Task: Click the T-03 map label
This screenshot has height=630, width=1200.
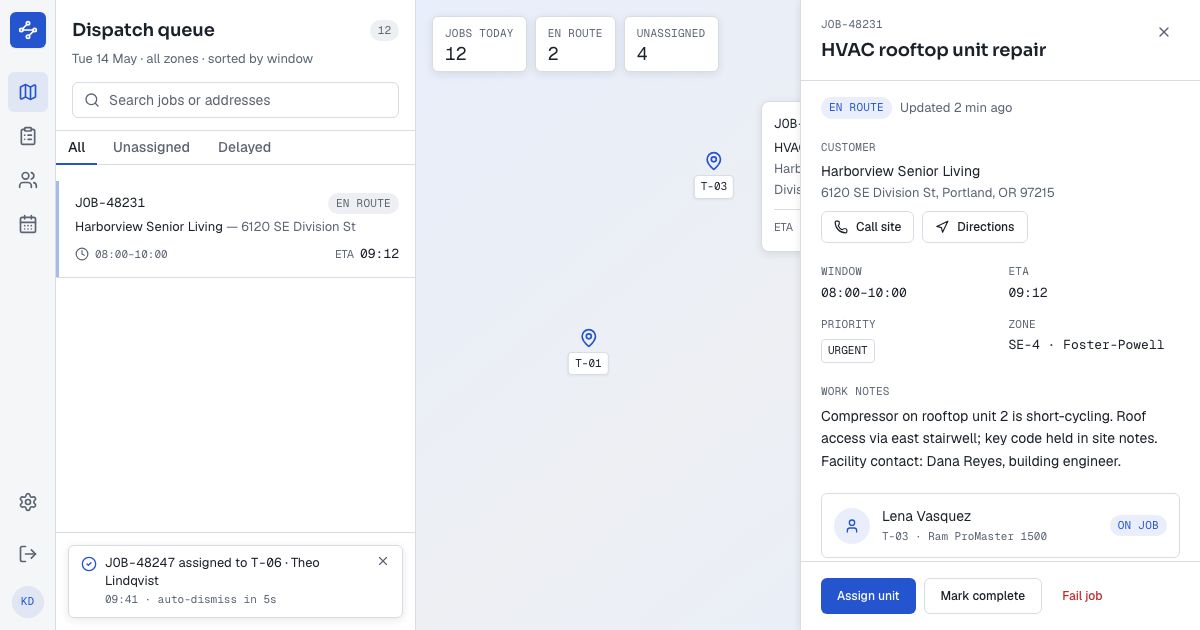Action: tap(714, 186)
